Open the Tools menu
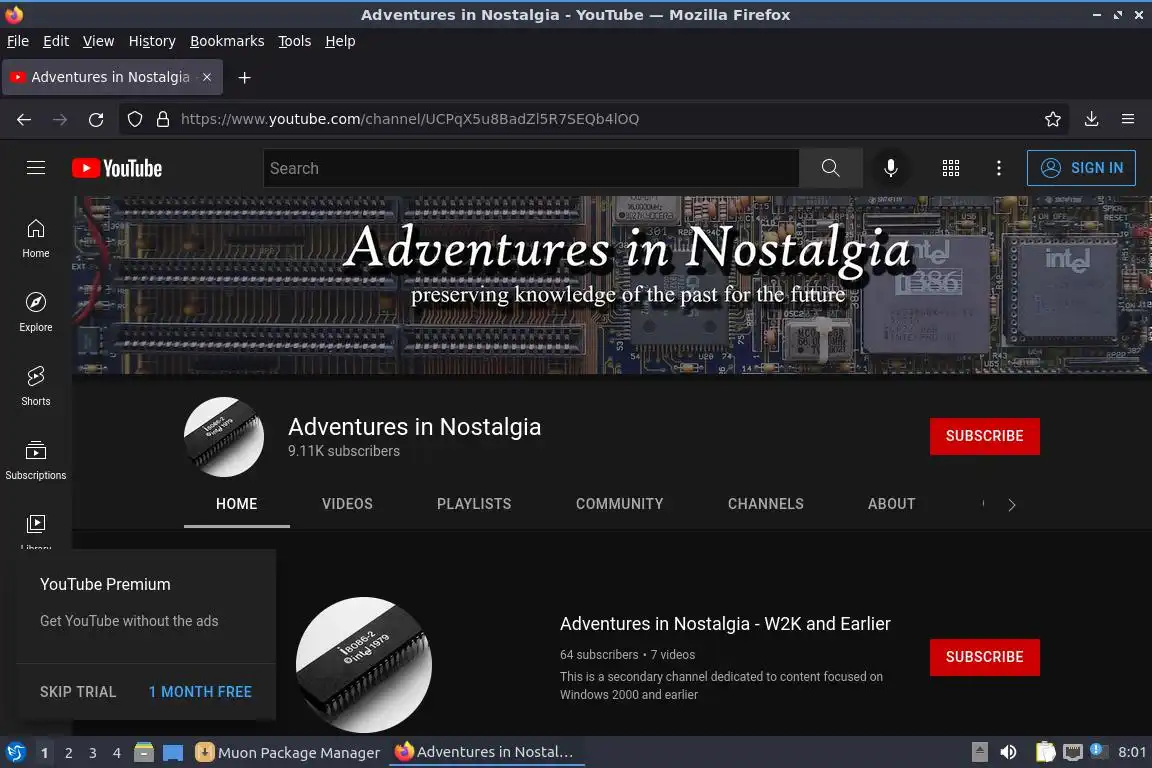1152x768 pixels. pos(295,41)
